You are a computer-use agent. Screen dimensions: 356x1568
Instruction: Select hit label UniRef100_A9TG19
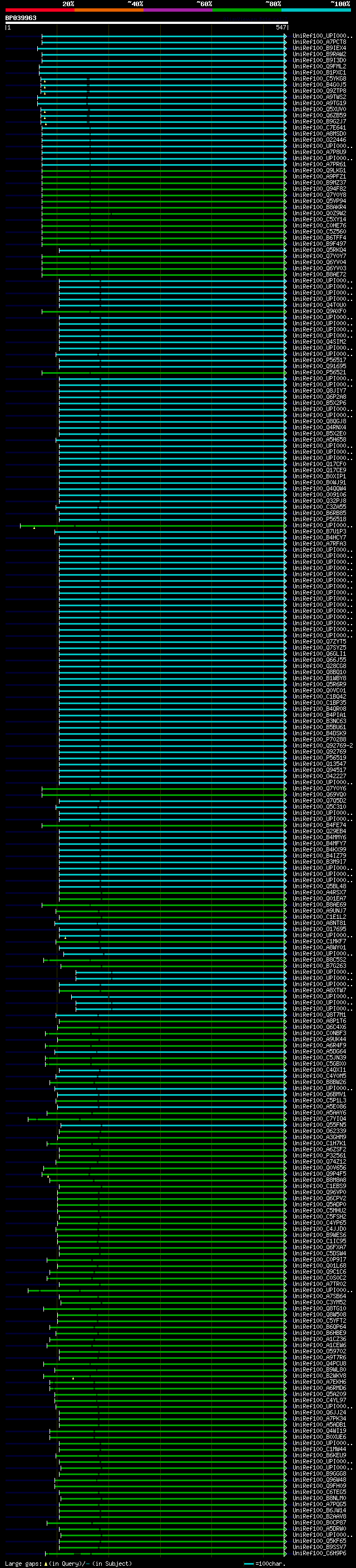[x=319, y=103]
